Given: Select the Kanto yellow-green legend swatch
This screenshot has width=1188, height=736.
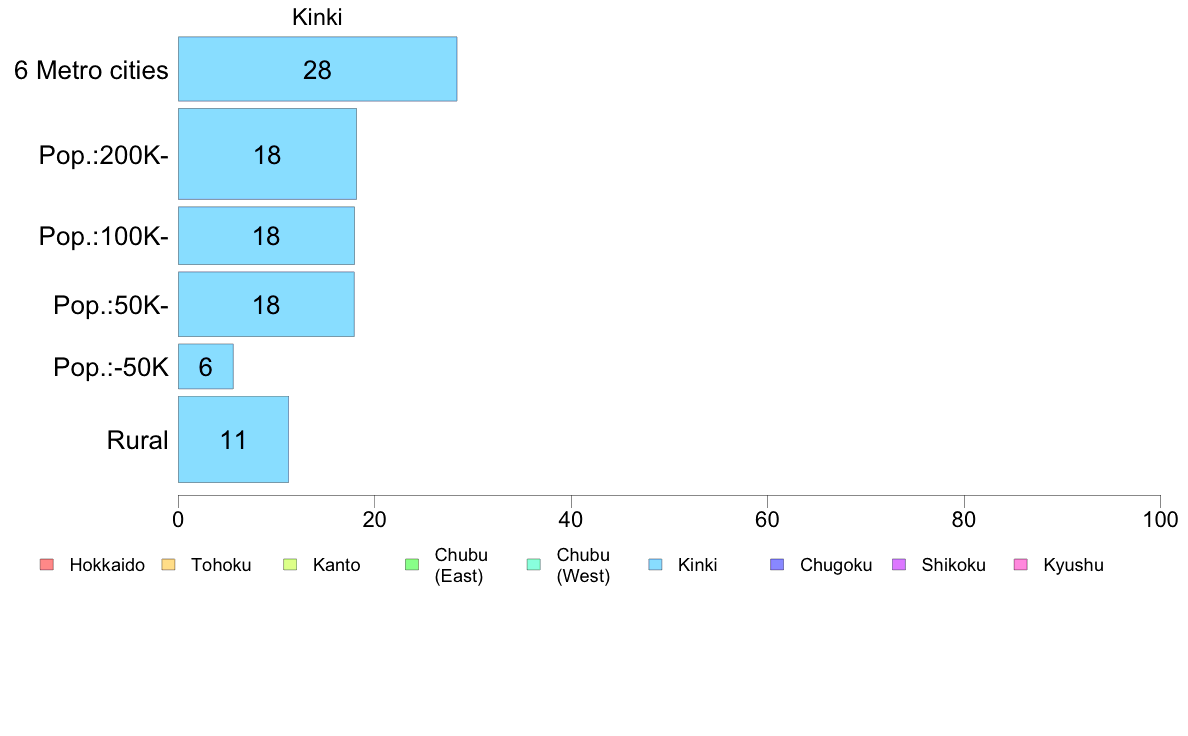Looking at the screenshot, I should coord(290,565).
